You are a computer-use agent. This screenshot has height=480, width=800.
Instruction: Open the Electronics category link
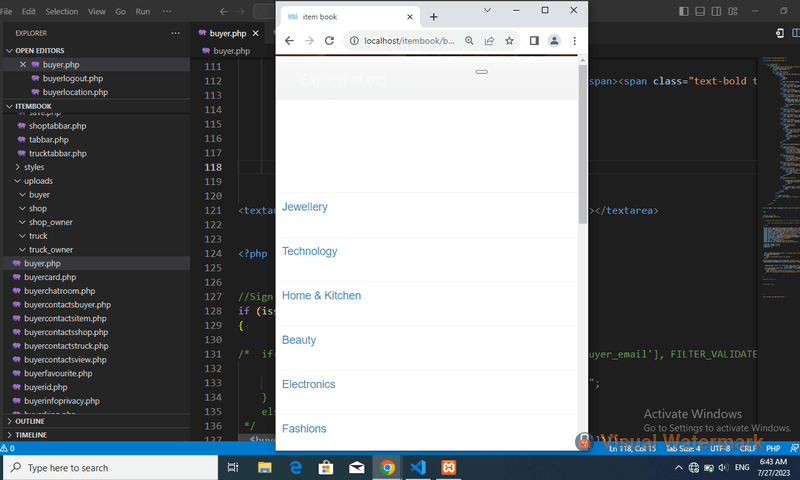[x=309, y=384]
